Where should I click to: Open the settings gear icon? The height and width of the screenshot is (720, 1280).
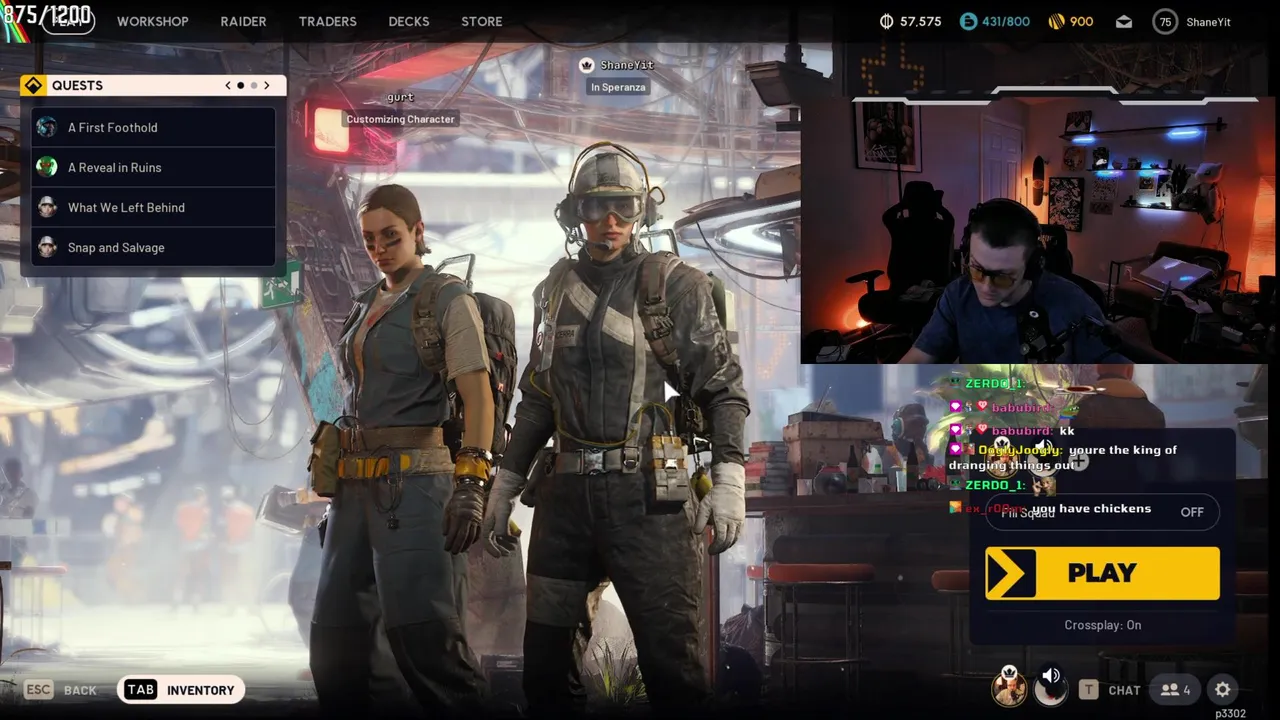(x=1222, y=689)
